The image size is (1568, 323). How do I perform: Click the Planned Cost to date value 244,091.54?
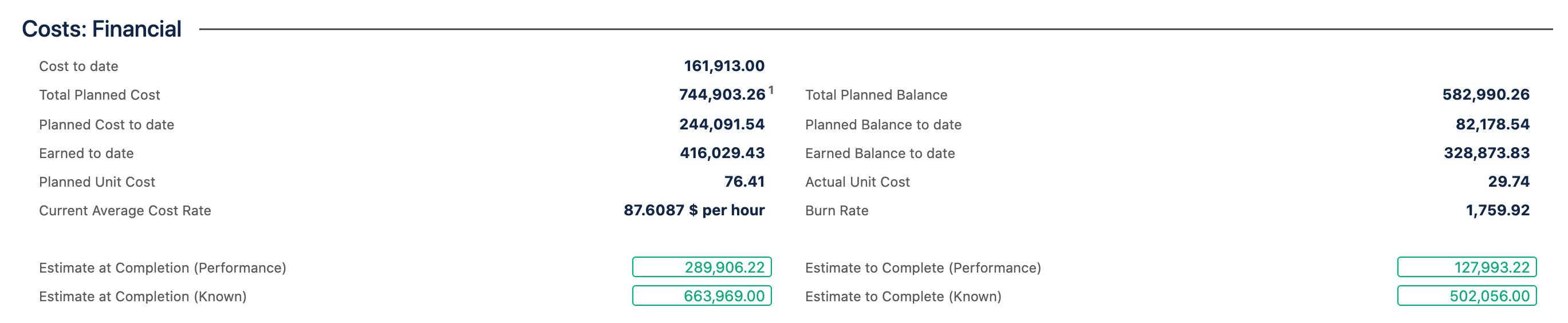point(722,124)
